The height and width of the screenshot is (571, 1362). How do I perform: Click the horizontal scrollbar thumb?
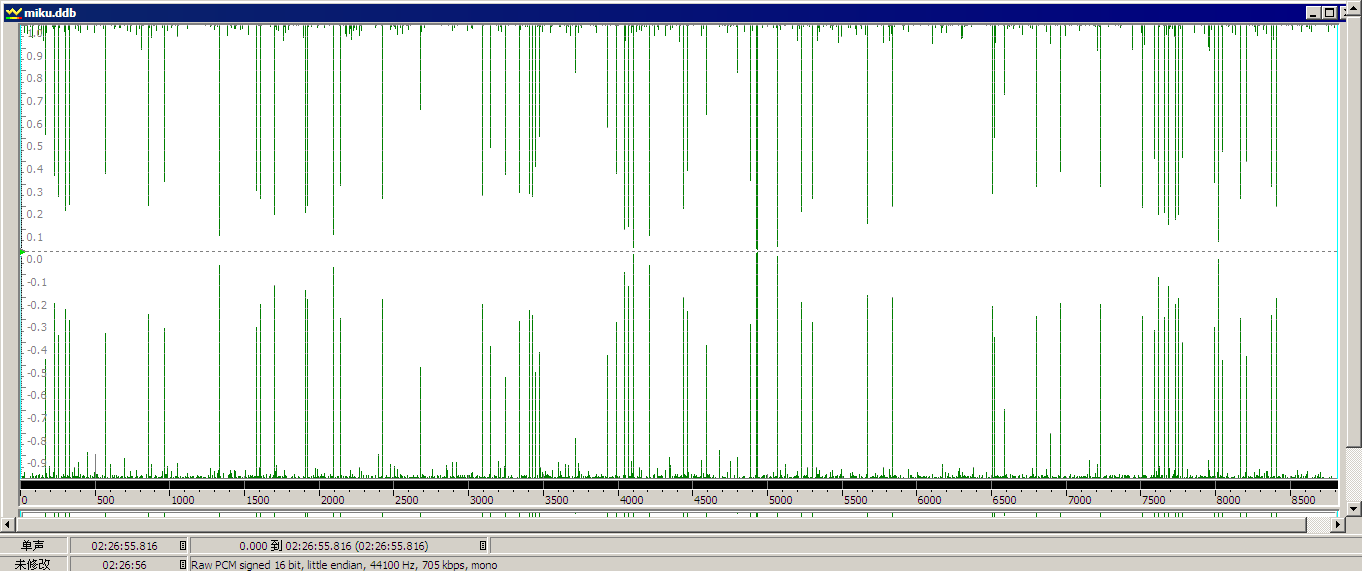coord(661,524)
